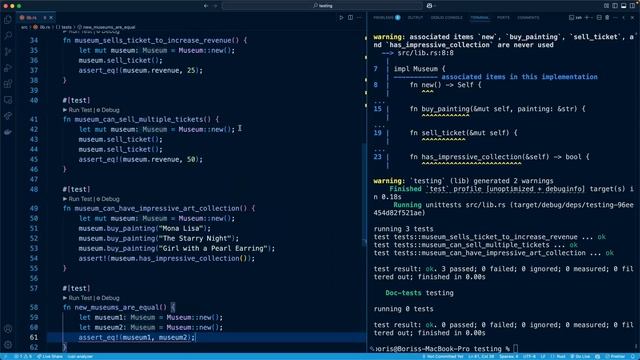This screenshot has width=640, height=360.
Task: Click the terminal prompt input line
Action: (504, 349)
